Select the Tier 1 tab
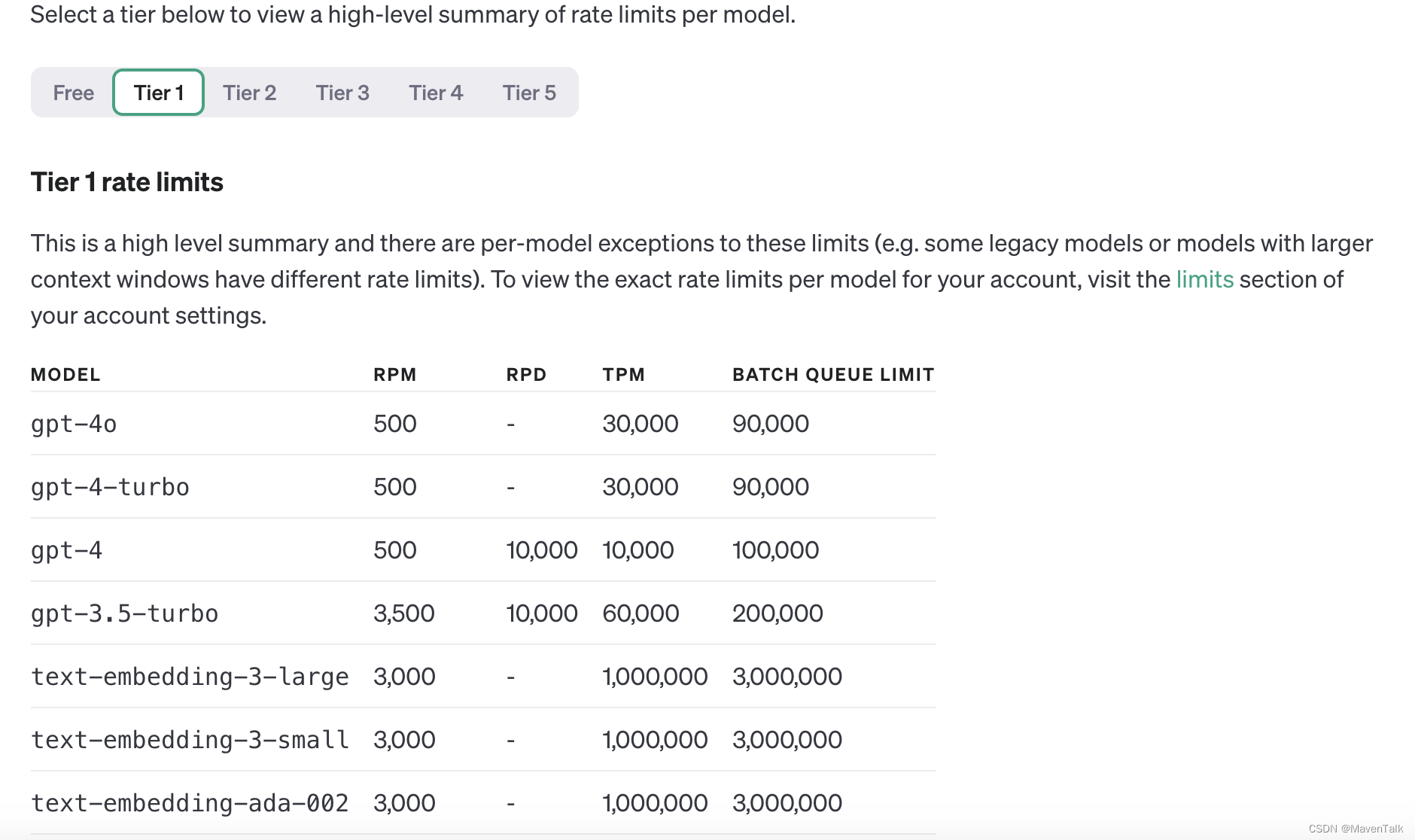 tap(158, 93)
